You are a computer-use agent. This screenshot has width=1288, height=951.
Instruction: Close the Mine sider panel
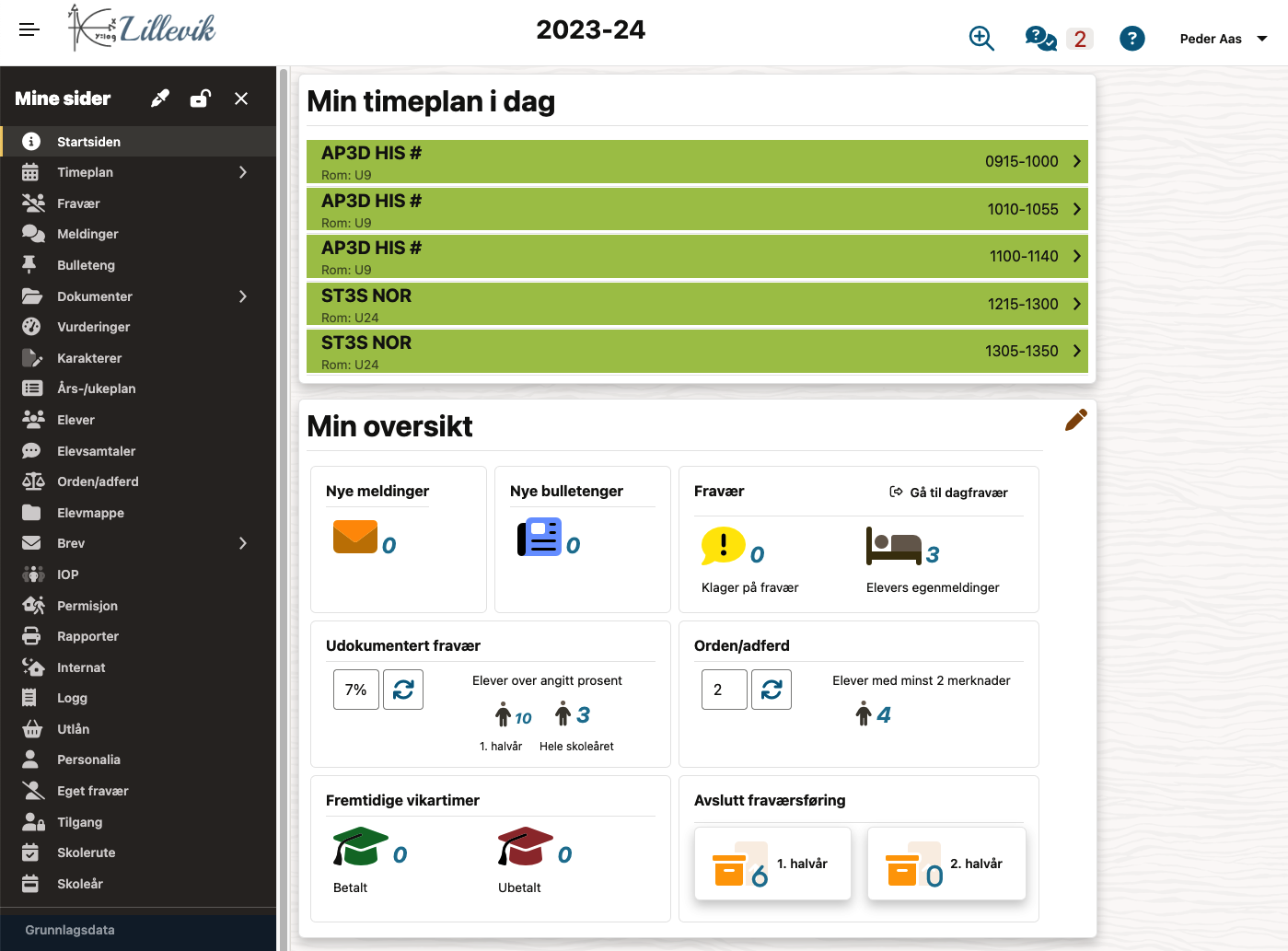pos(241,99)
